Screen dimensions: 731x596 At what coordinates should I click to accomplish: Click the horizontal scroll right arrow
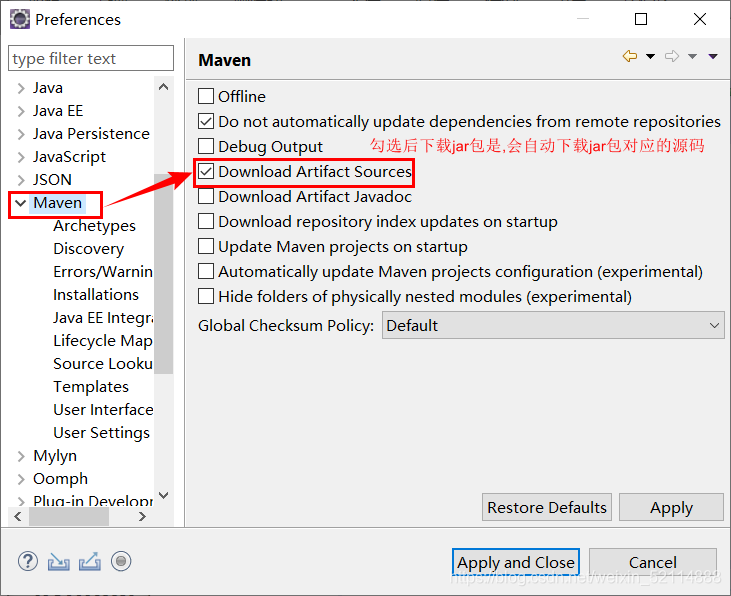point(143,516)
